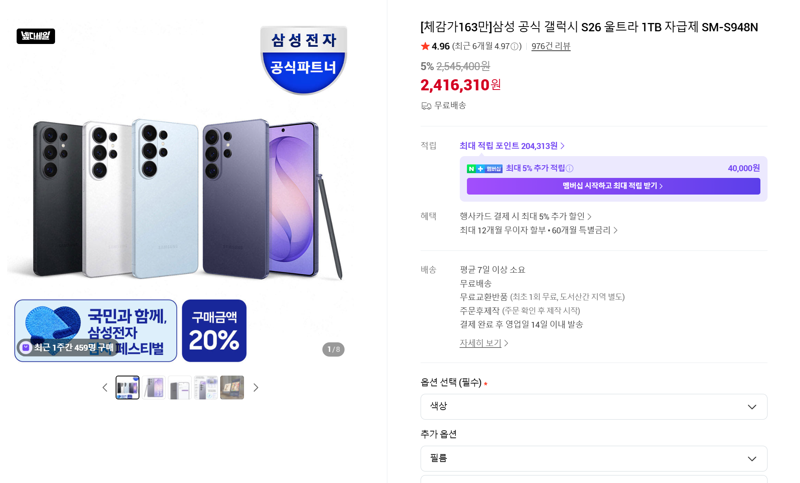
Task: Click the next thumbnail arrow
Action: pos(256,388)
